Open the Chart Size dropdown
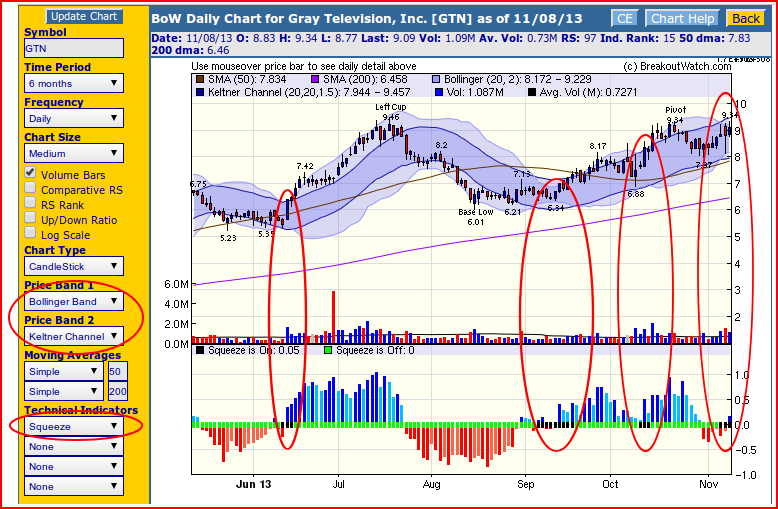 74,153
